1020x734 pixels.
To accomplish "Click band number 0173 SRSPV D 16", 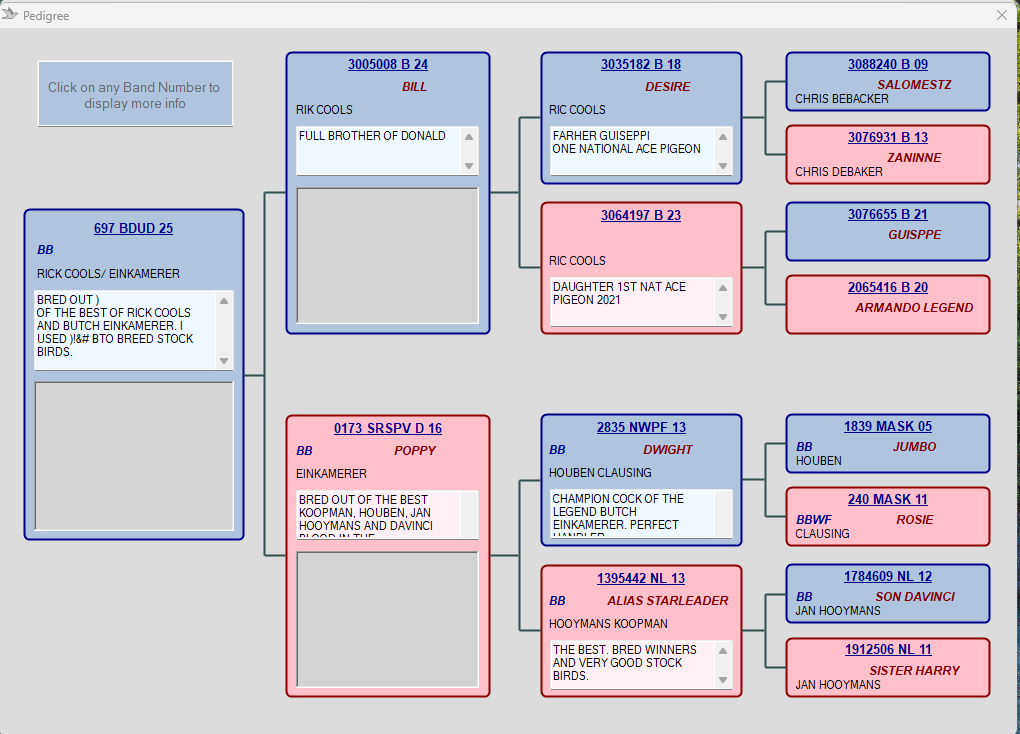I will point(388,428).
